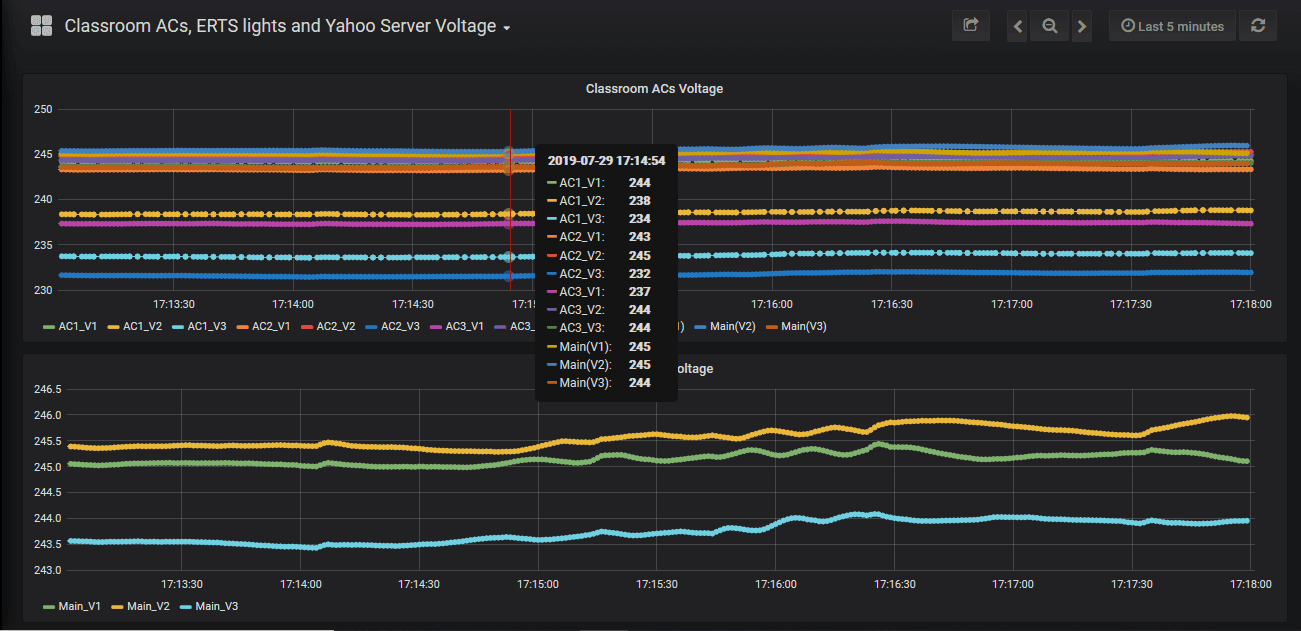1301x631 pixels.
Task: Zoom out the time range
Action: [1050, 27]
